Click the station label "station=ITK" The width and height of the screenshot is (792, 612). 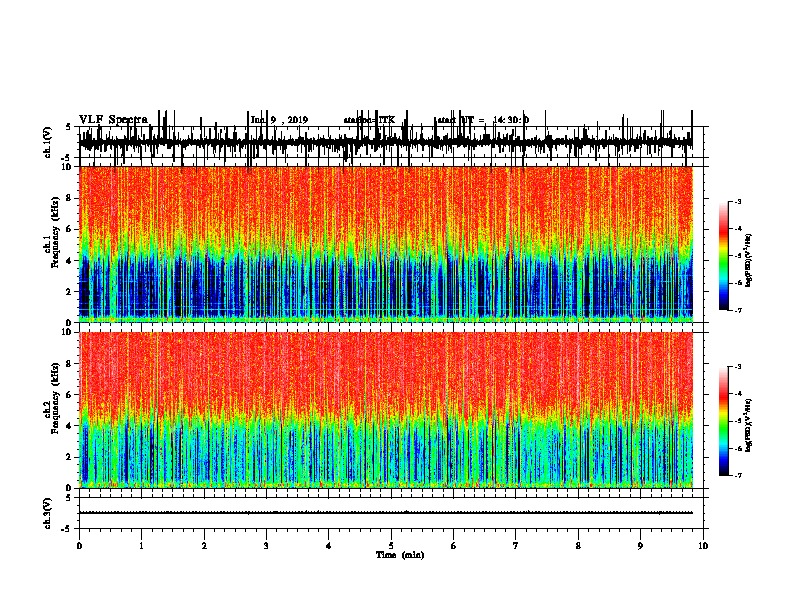(369, 120)
